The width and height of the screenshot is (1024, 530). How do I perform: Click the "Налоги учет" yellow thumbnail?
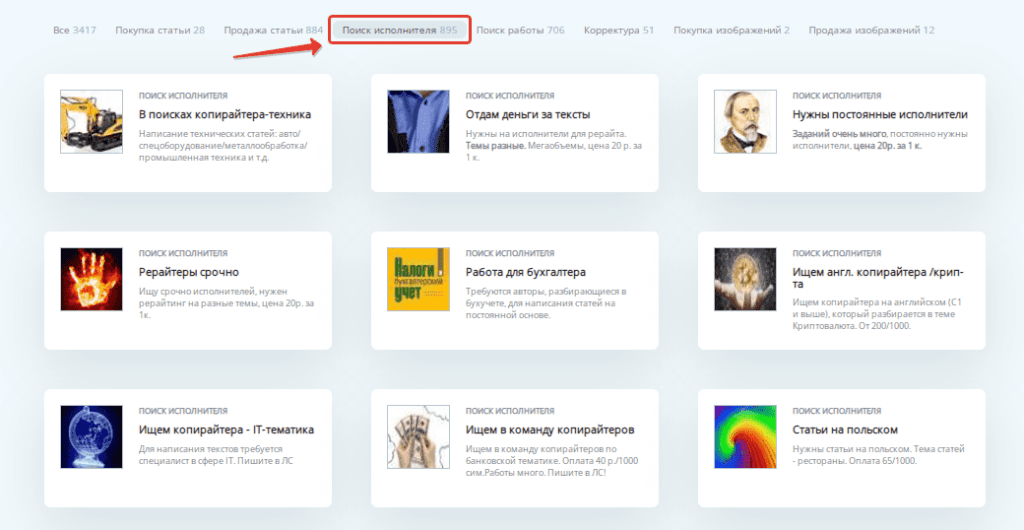point(418,279)
